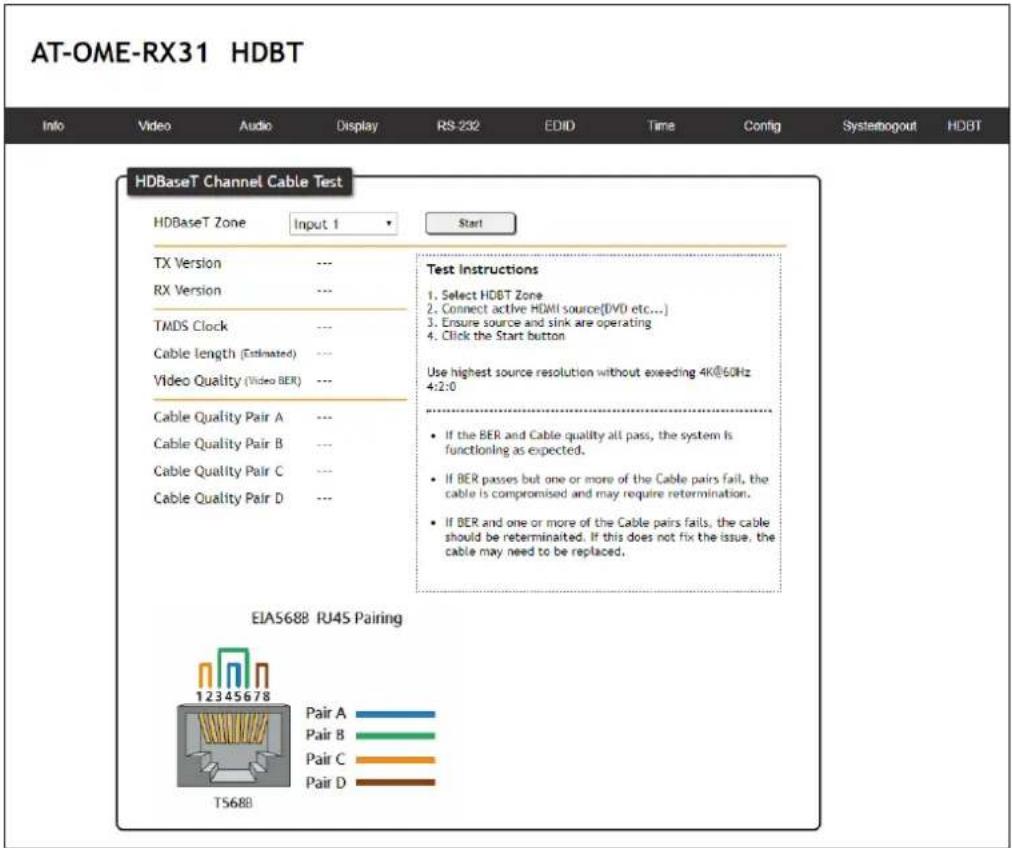This screenshot has width=1012, height=848.
Task: Go to the Display tab
Action: 357,126
